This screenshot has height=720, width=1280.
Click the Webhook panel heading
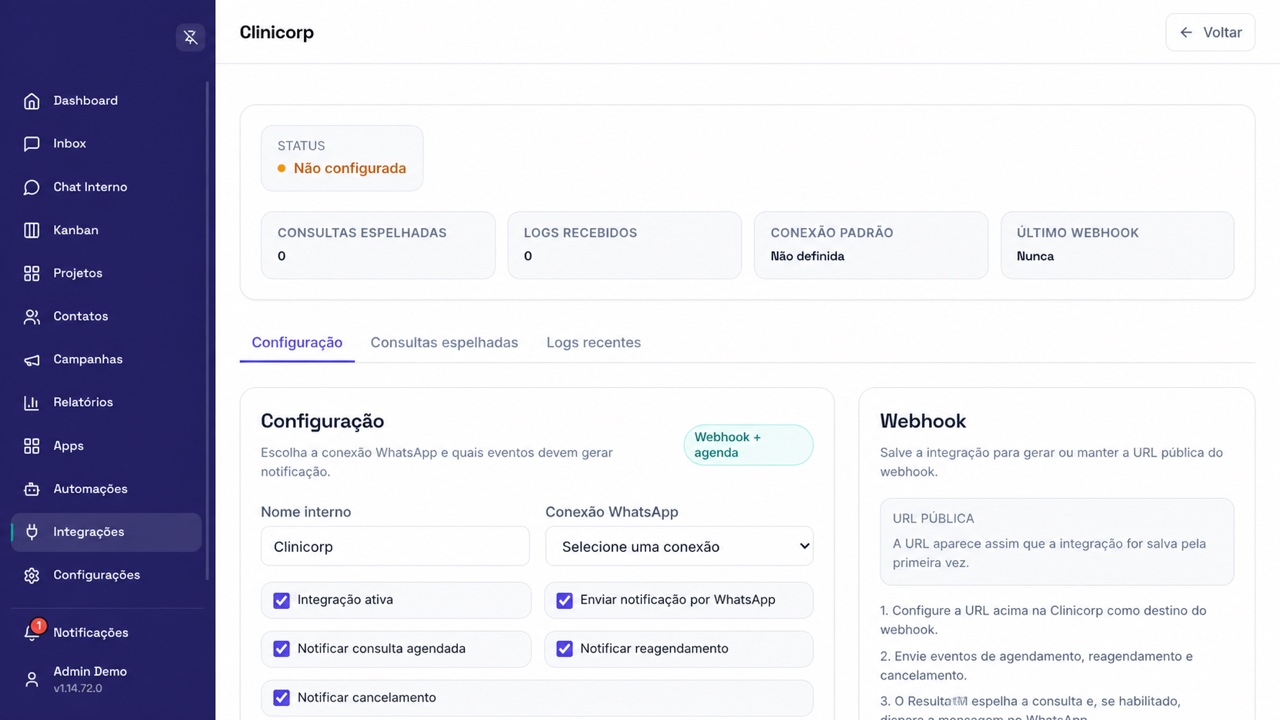pos(923,421)
